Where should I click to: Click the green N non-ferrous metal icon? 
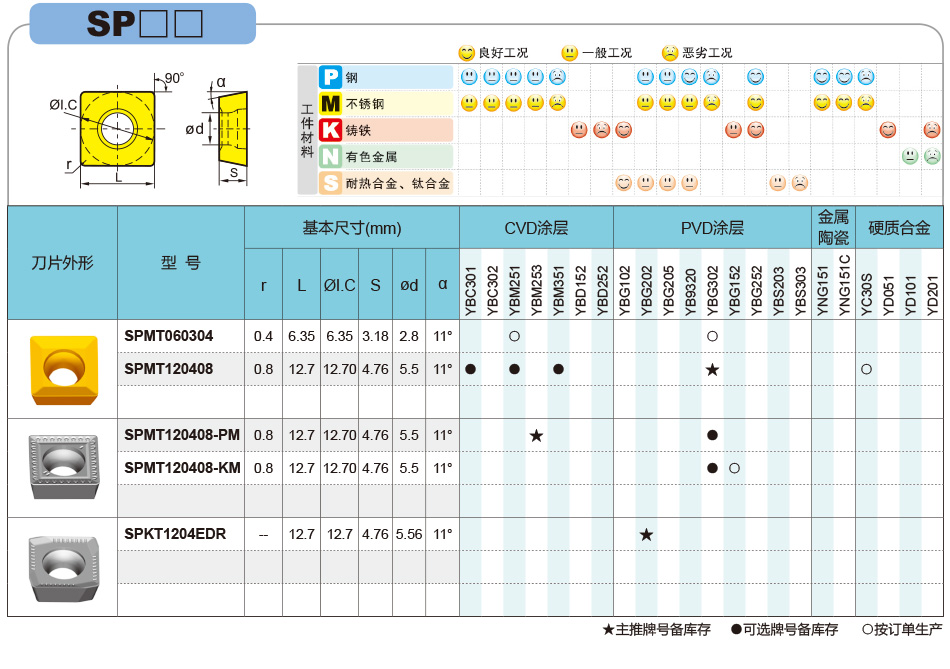(x=330, y=156)
